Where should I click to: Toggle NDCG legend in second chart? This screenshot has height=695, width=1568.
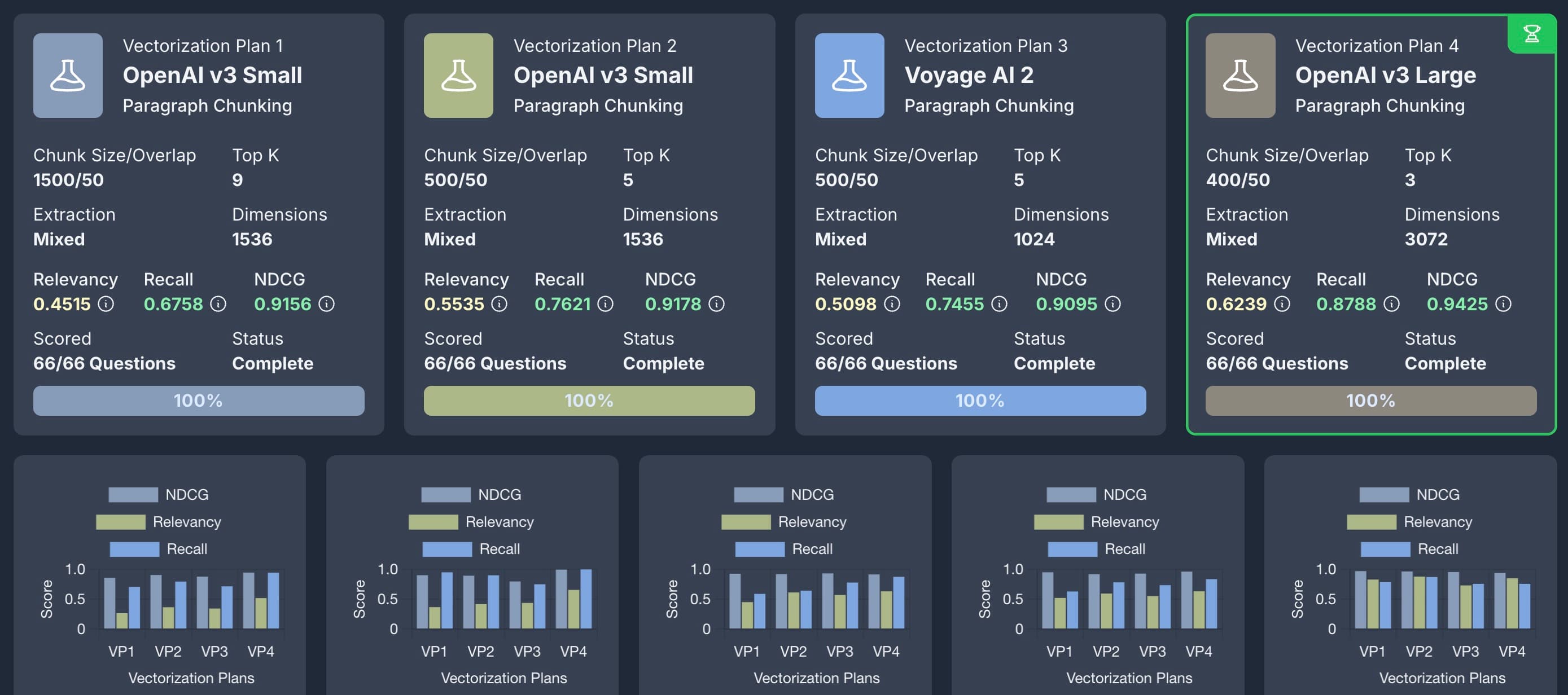(471, 495)
